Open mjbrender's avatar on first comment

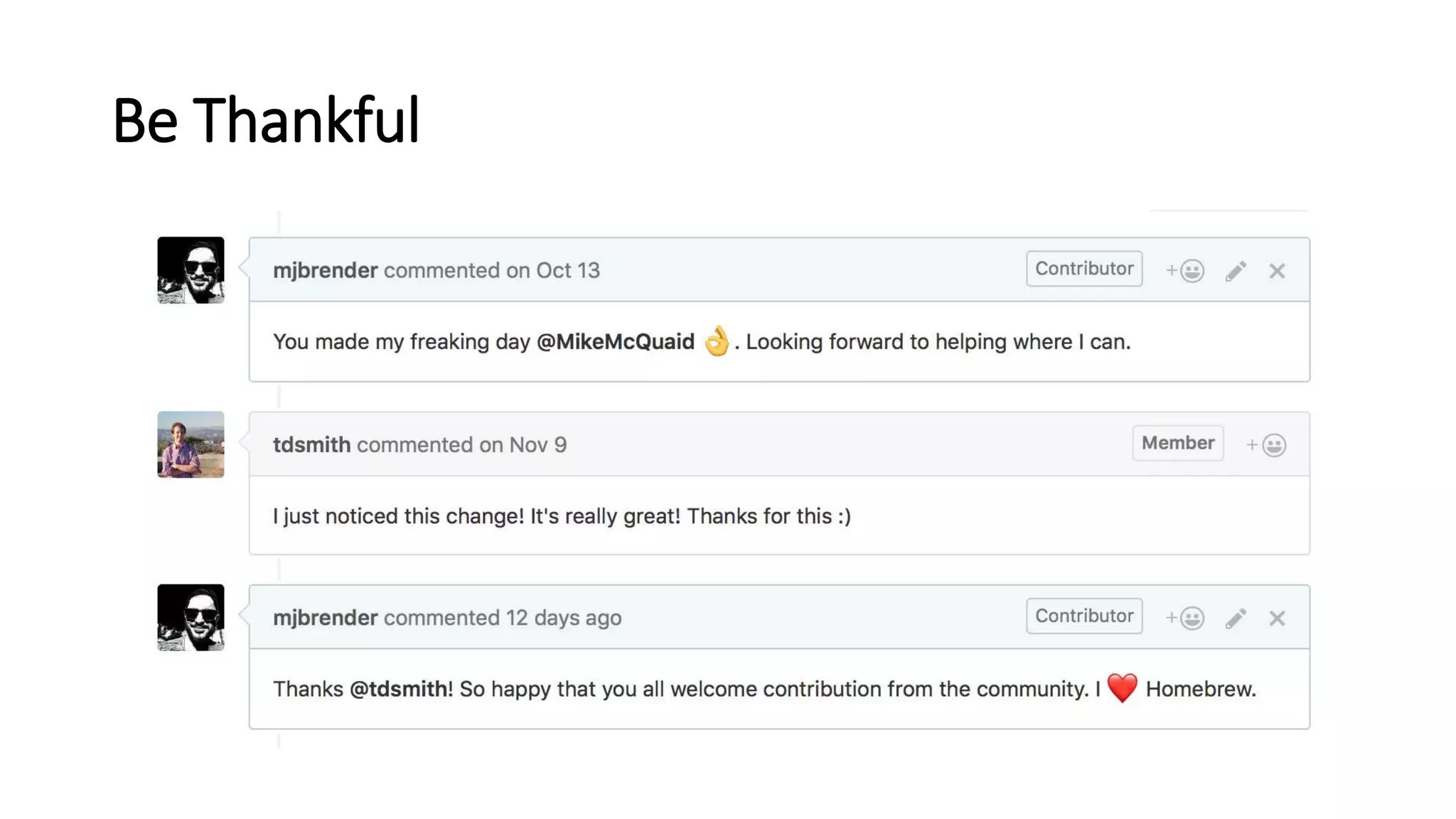coord(191,270)
